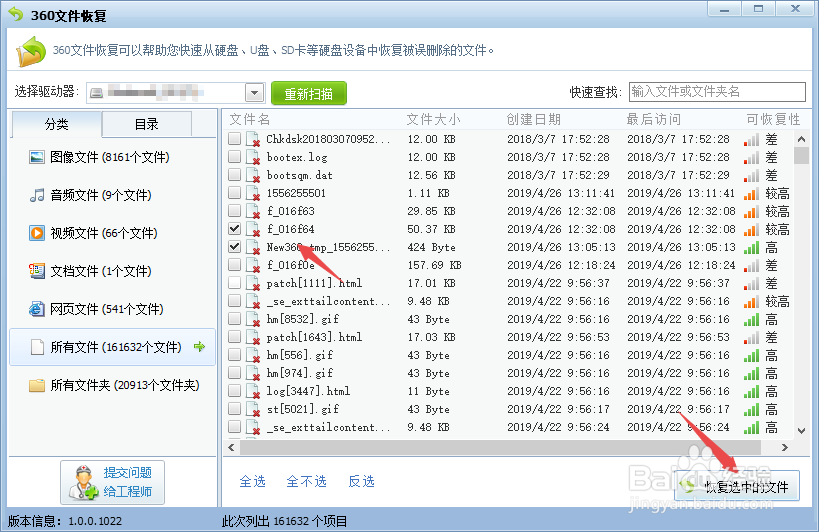This screenshot has width=819, height=532.
Task: Click the 反选 link
Action: [361, 481]
